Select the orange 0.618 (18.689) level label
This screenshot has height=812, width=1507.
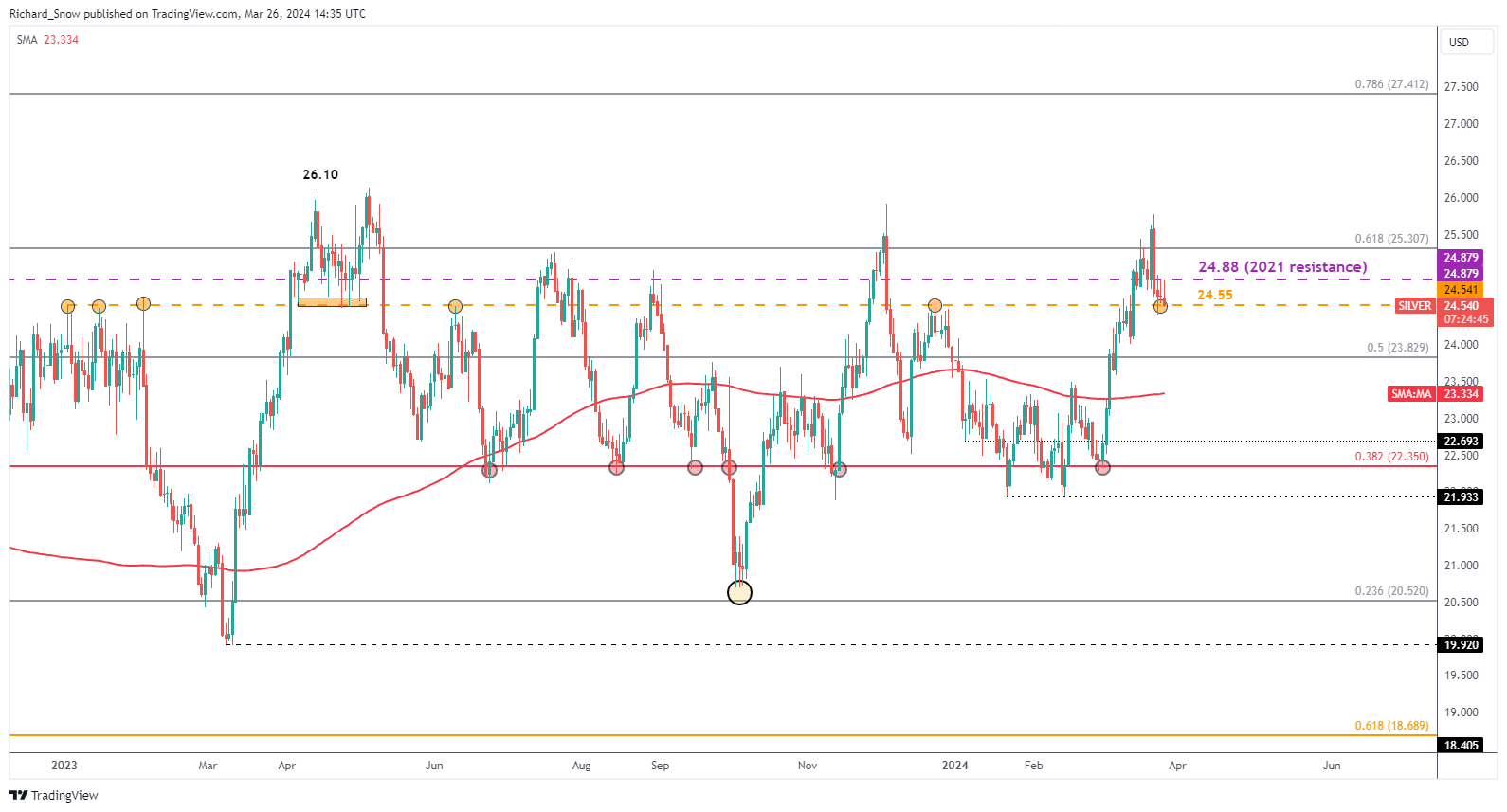tap(1390, 726)
